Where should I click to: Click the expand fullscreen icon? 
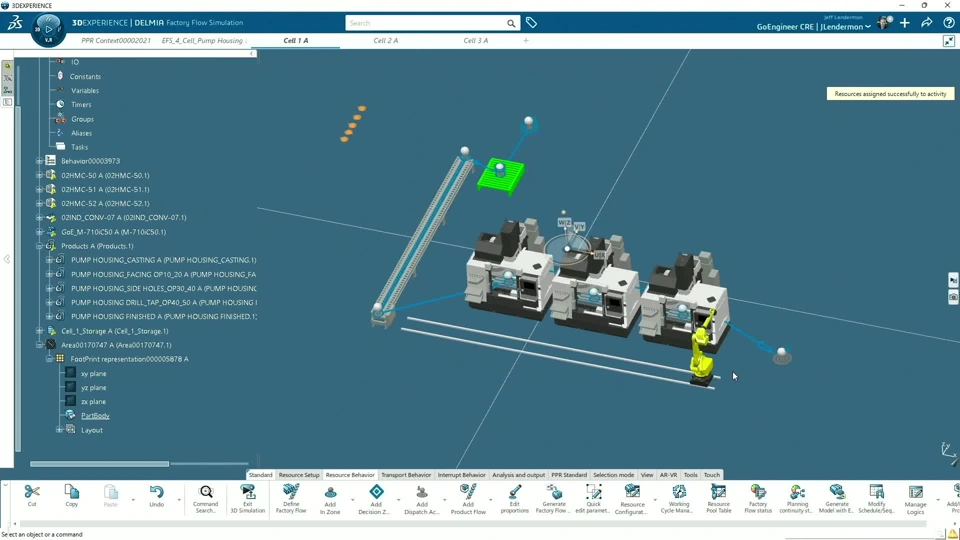coord(949,41)
